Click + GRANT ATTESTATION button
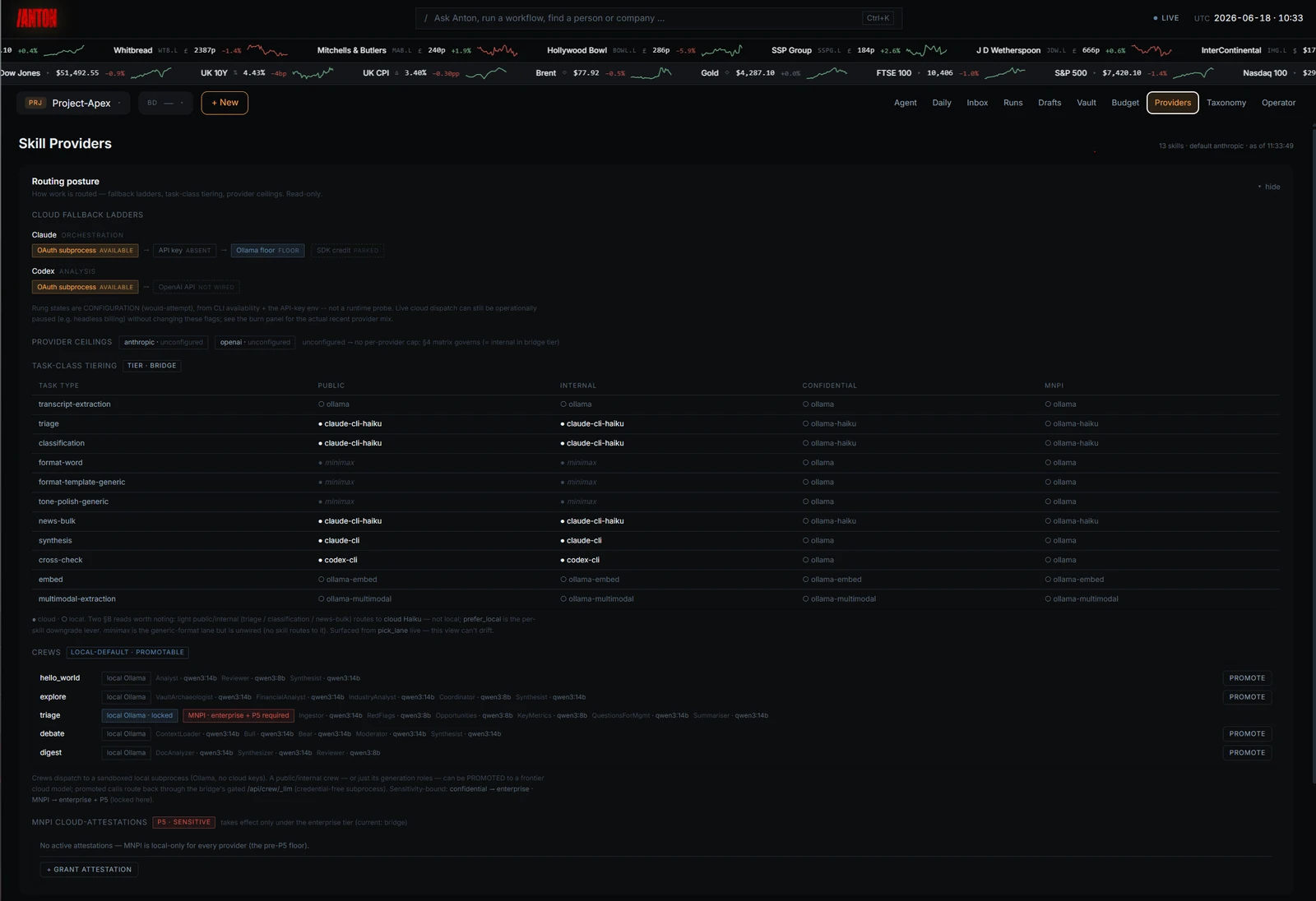Image resolution: width=1316 pixels, height=901 pixels. pyautogui.click(x=89, y=870)
